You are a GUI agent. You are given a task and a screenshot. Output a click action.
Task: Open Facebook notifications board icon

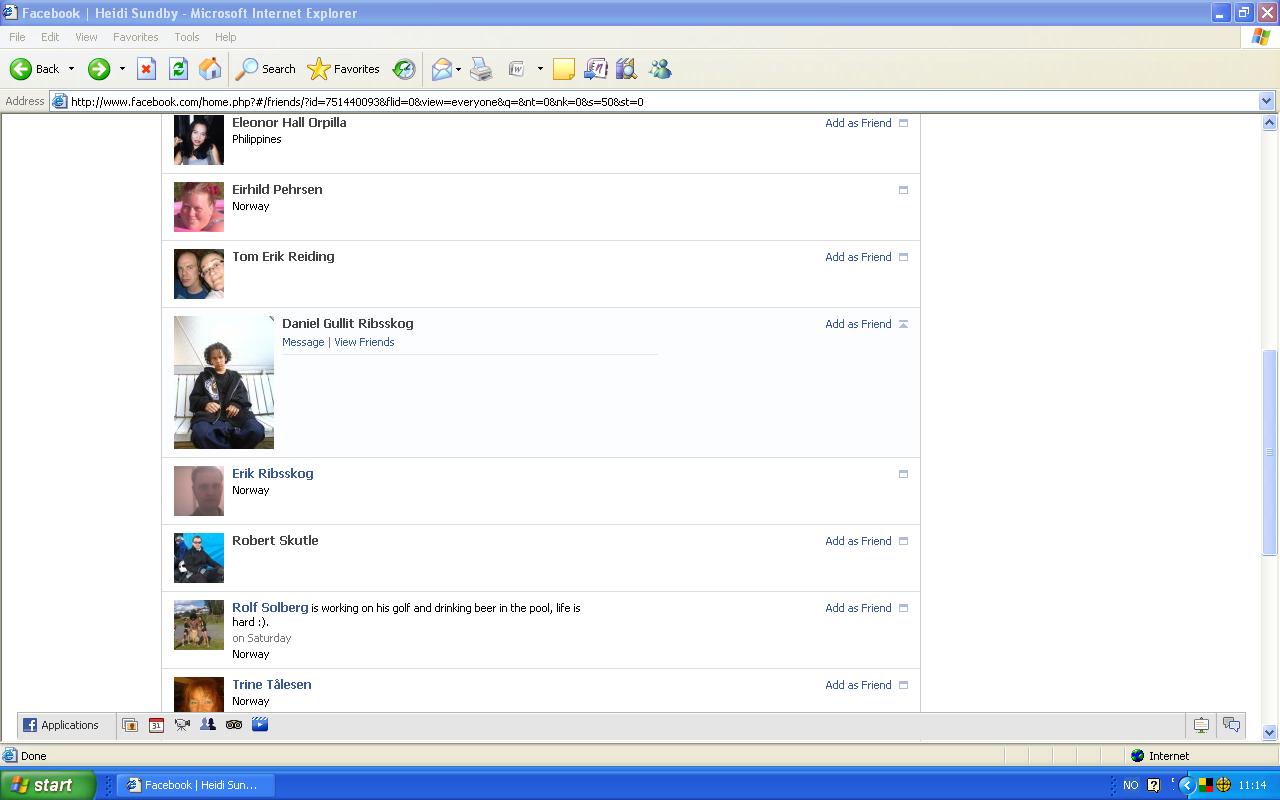coord(1201,725)
